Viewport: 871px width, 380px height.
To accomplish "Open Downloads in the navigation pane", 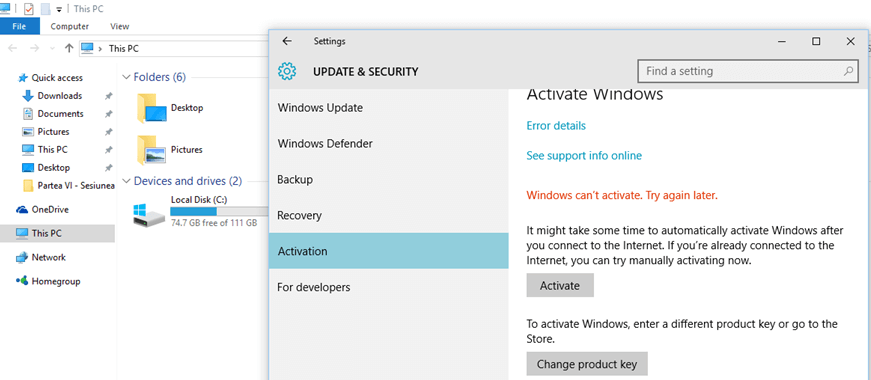I will point(59,96).
